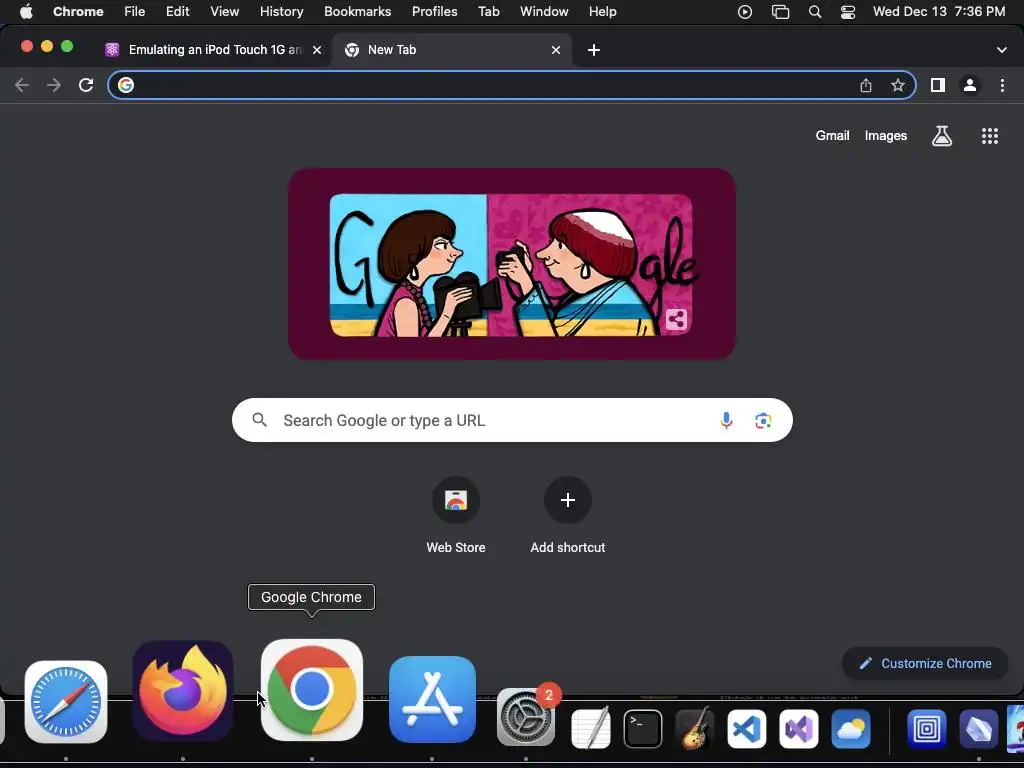Open the Google Doodle artwork
This screenshot has width=1024, height=768.
pyautogui.click(x=512, y=264)
